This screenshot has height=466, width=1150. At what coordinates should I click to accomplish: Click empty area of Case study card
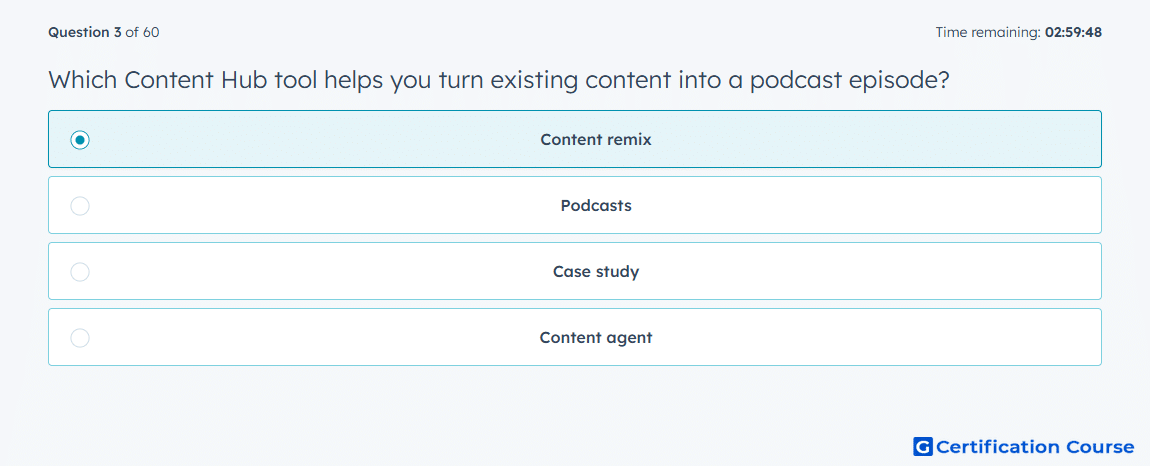click(x=880, y=272)
